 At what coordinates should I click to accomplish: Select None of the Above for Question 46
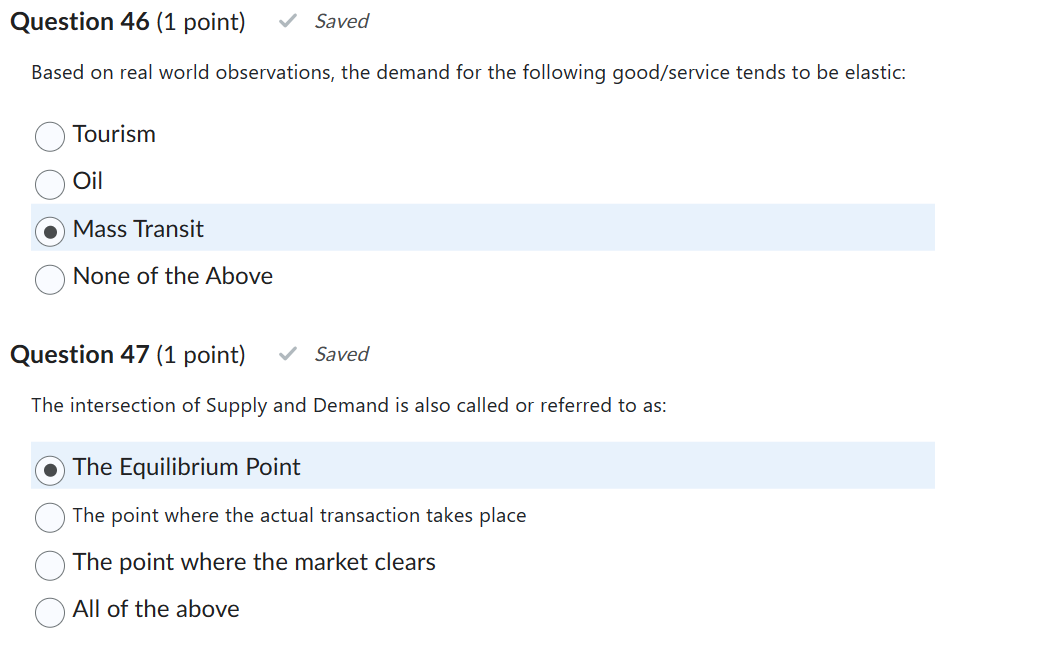(49, 279)
